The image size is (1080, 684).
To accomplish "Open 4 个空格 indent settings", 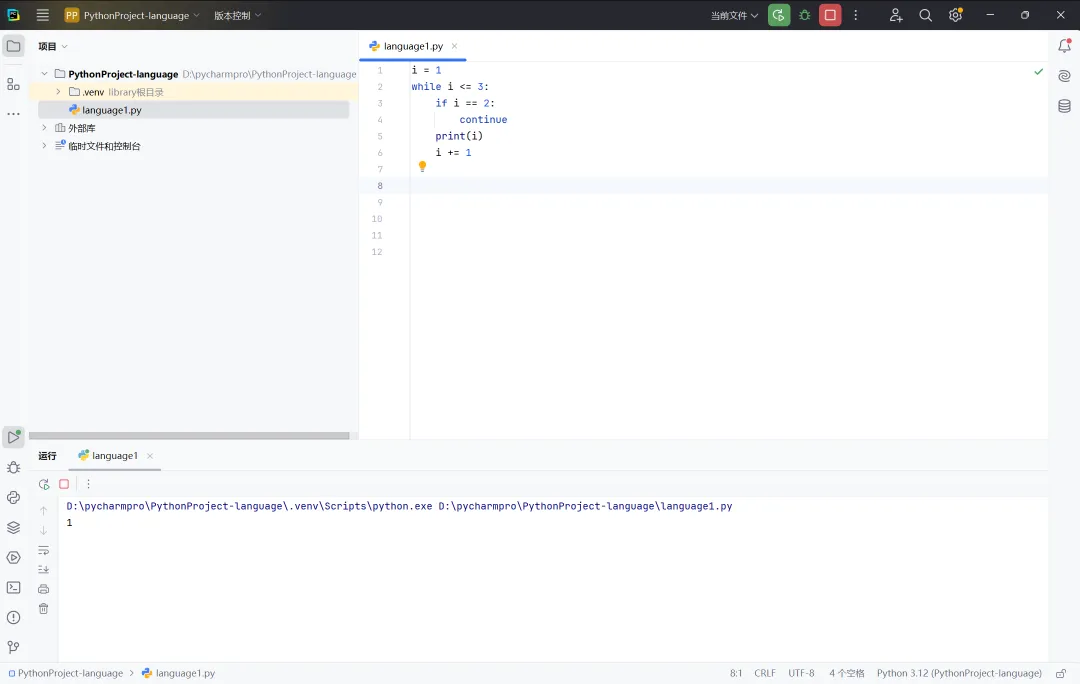I will pos(847,673).
